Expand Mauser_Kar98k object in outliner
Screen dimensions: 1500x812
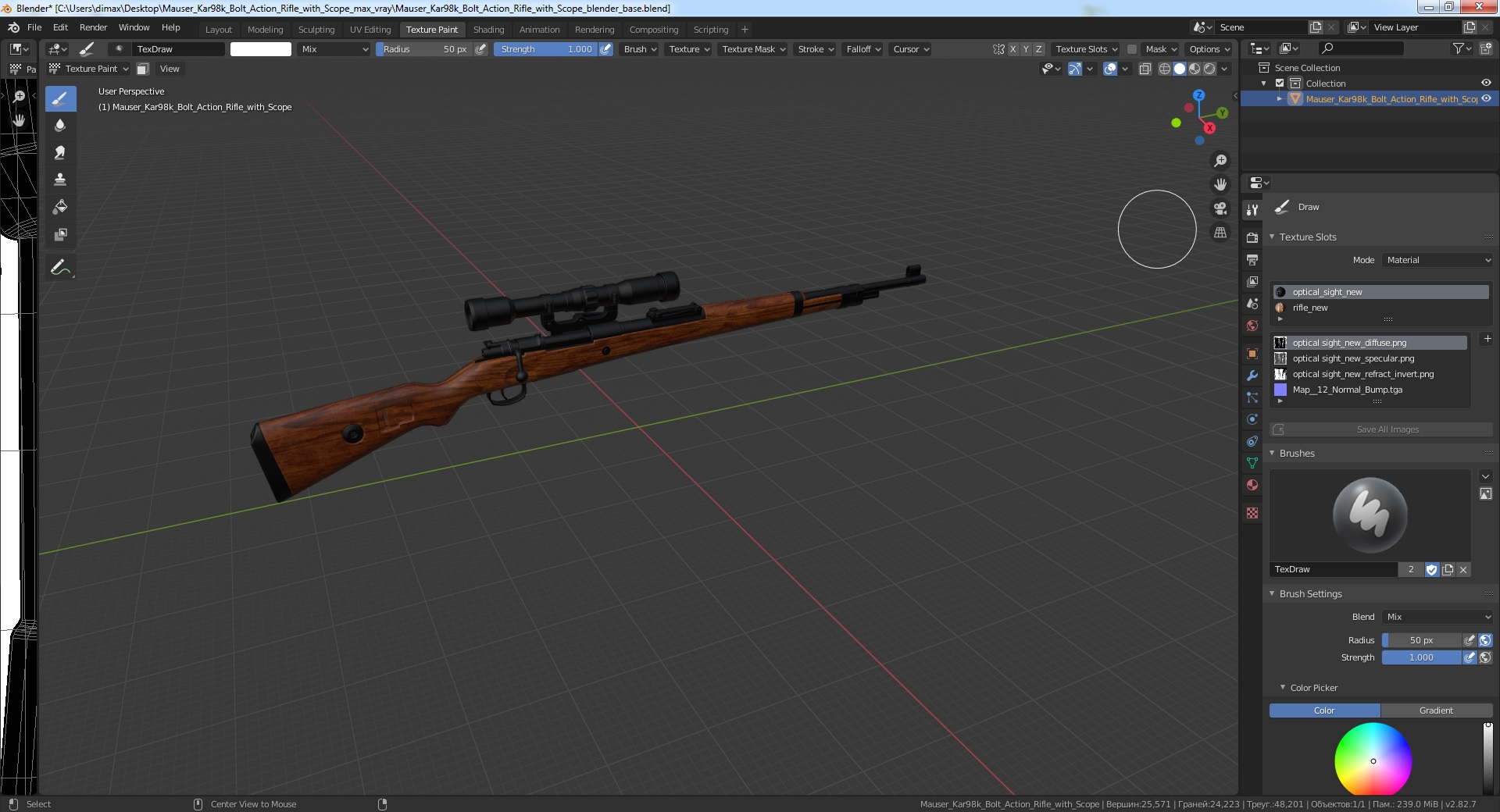[x=1280, y=99]
